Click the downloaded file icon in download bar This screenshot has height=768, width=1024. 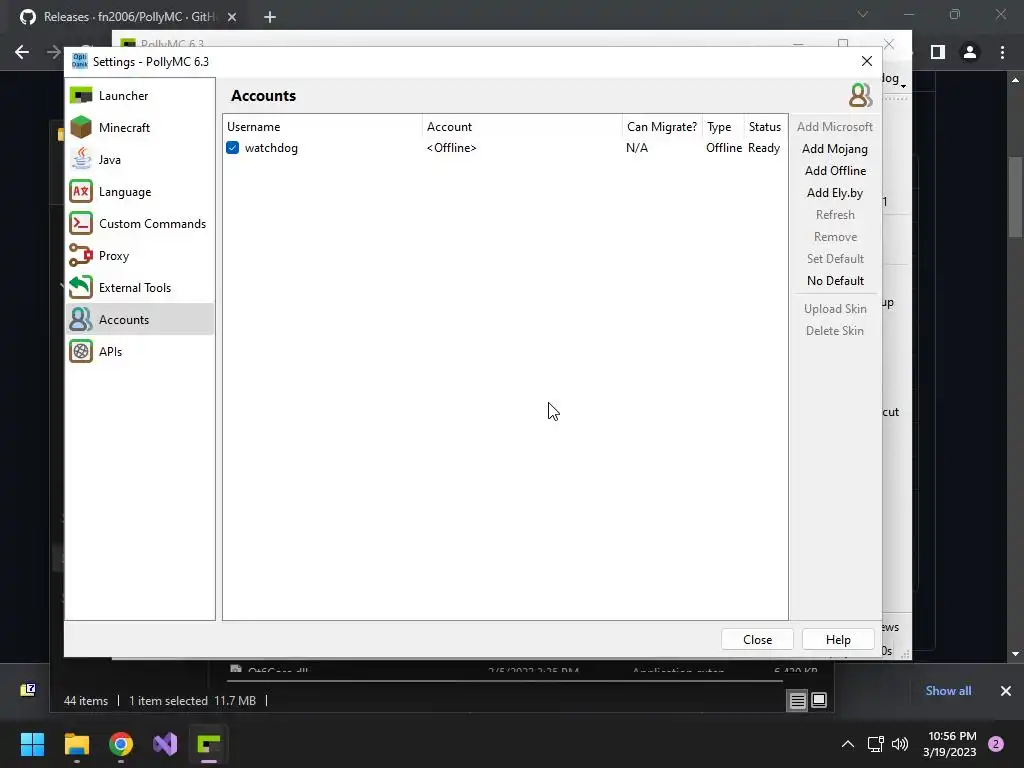28,690
